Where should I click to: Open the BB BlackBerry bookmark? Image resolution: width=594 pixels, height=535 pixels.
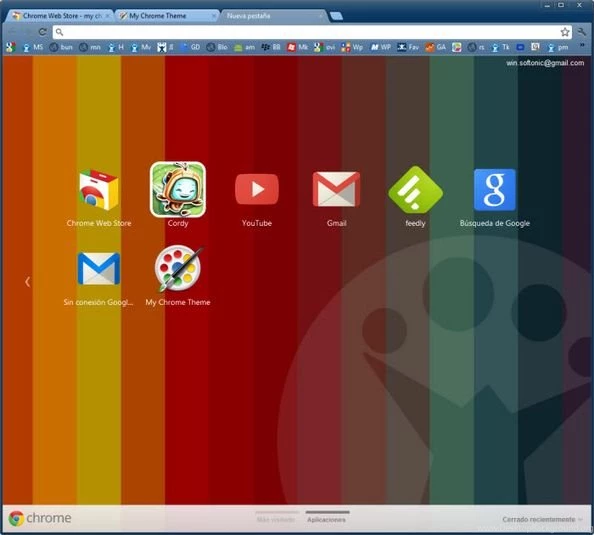271,47
